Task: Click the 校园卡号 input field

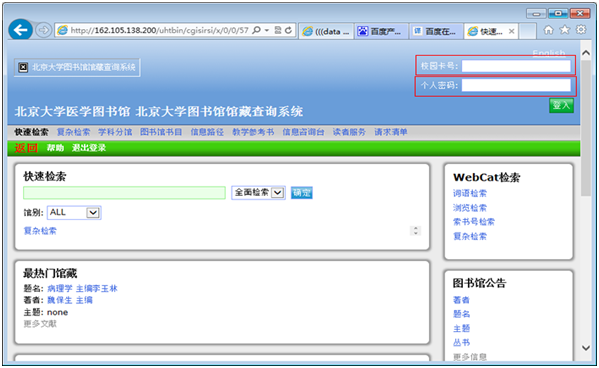Action: tap(516, 66)
